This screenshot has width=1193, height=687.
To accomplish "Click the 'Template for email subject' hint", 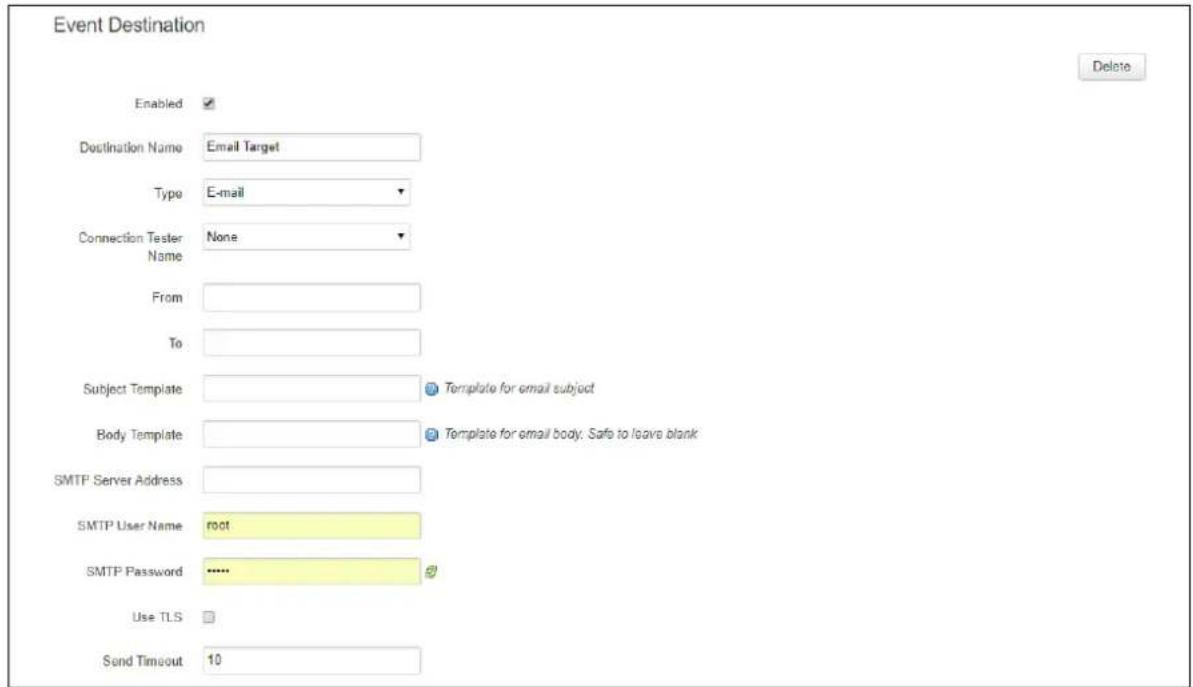I will (x=519, y=388).
